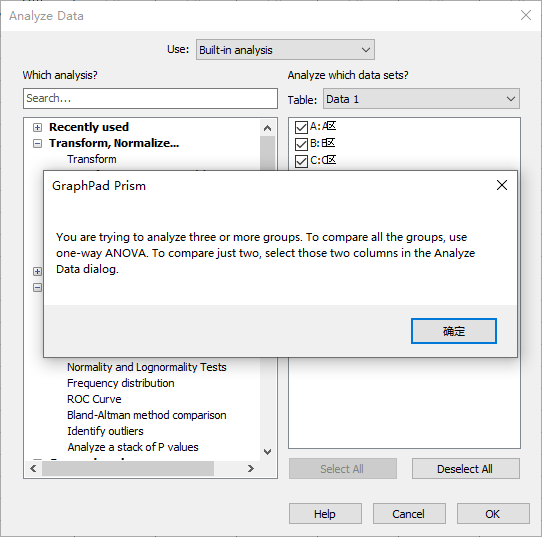The width and height of the screenshot is (542, 537).
Task: Collapse the Transform, Normalize group
Action: point(37,143)
